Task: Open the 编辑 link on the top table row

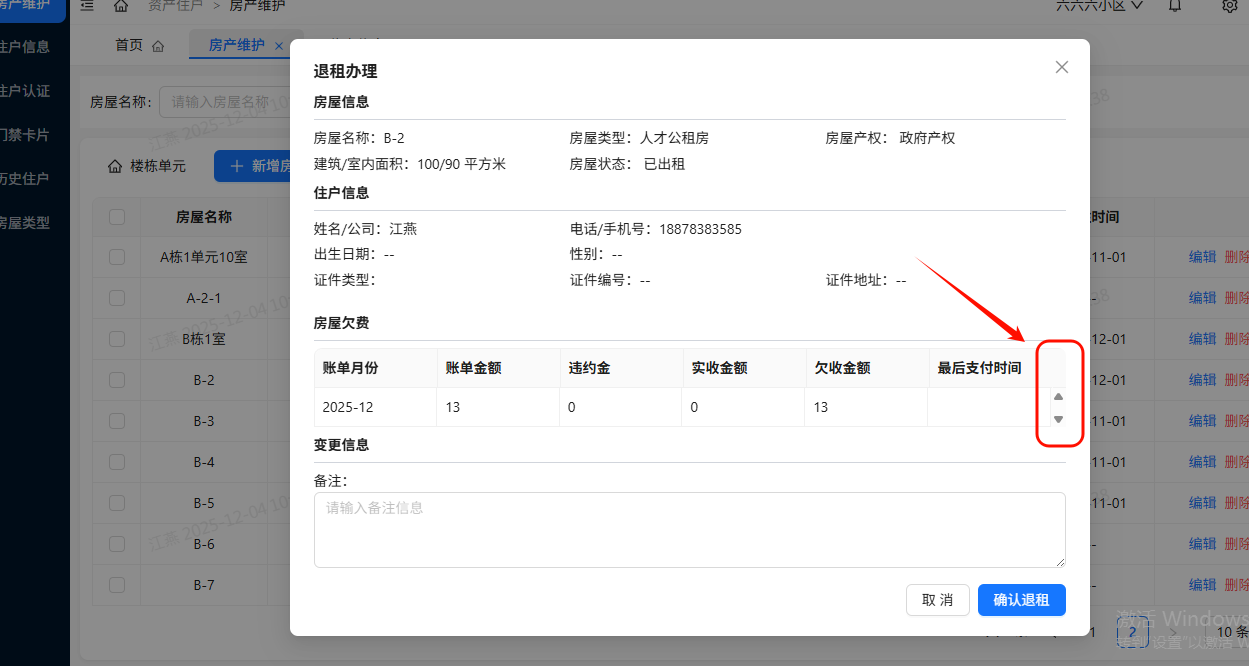Action: (x=1200, y=257)
